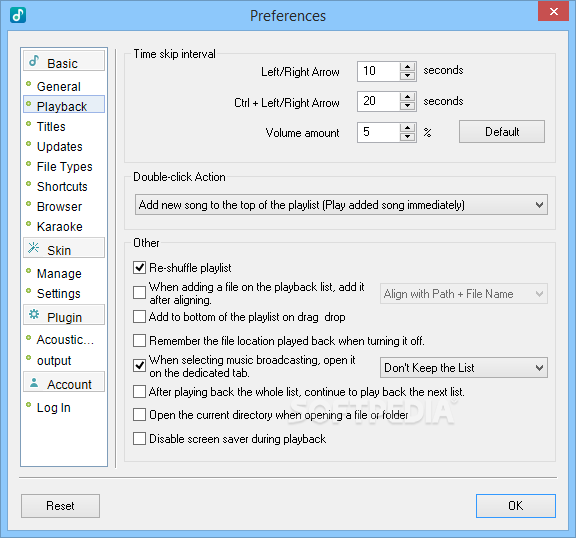Image resolution: width=576 pixels, height=538 pixels.
Task: Enable continue to play back next list
Action: point(140,391)
